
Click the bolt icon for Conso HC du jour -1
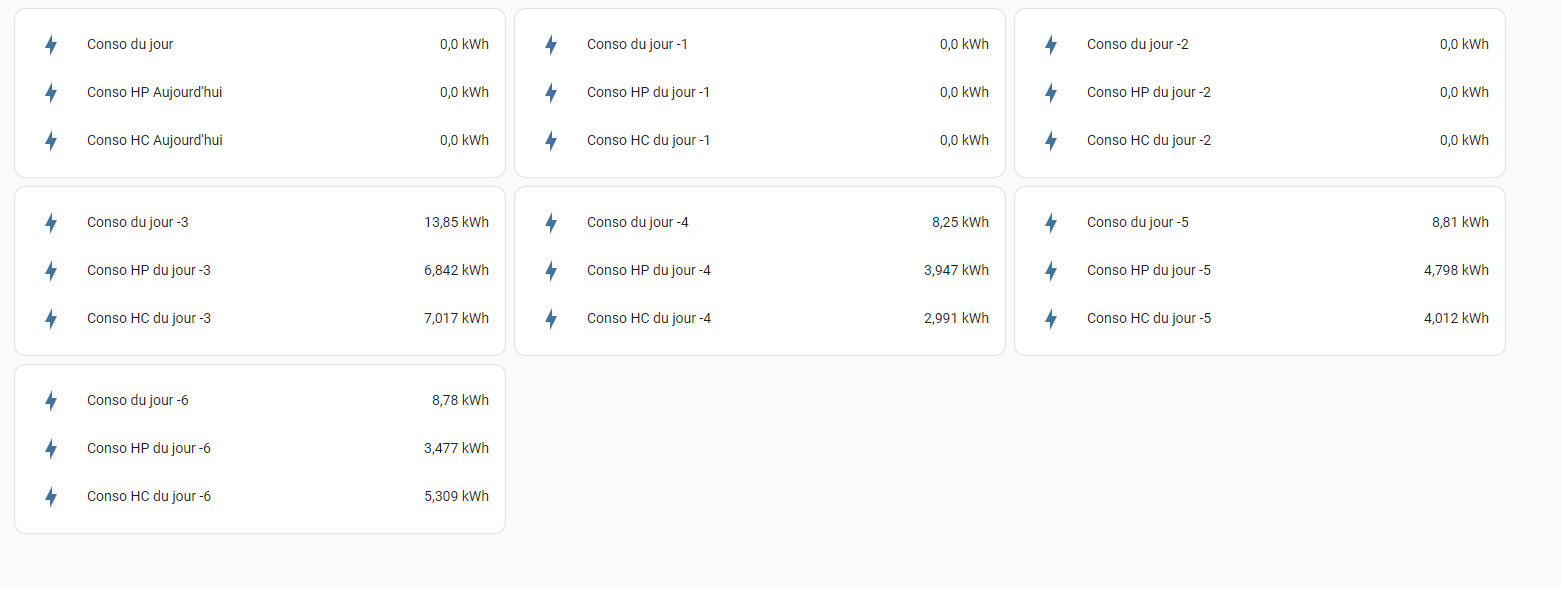(551, 141)
